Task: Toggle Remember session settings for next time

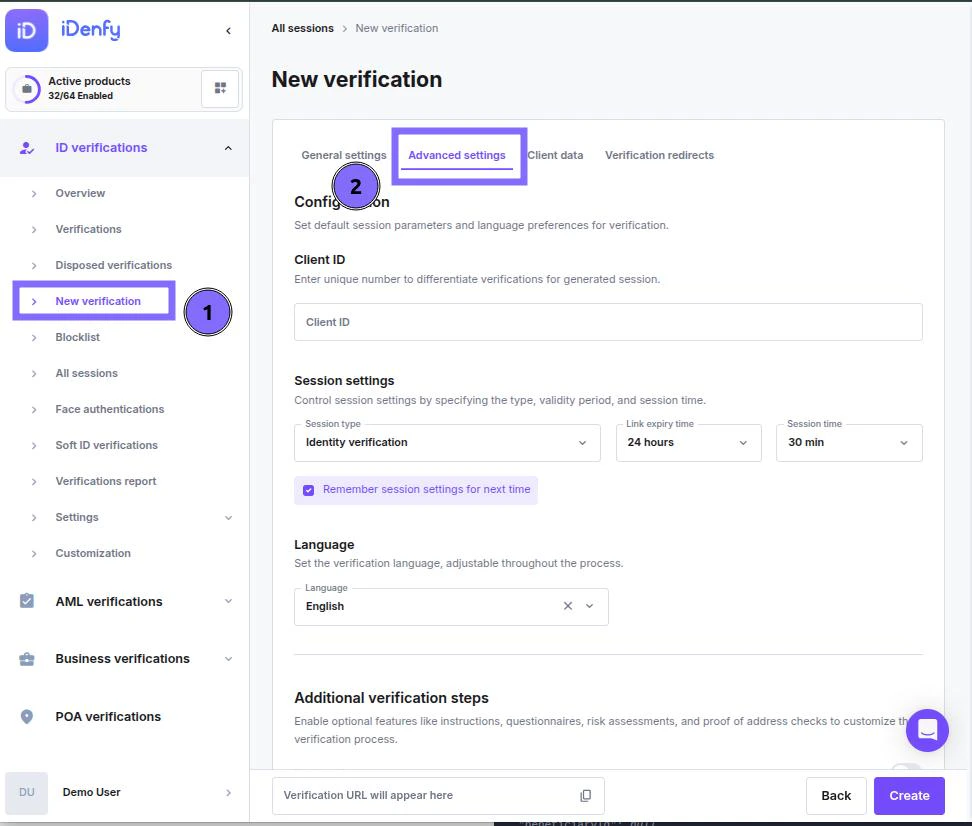Action: click(x=308, y=490)
